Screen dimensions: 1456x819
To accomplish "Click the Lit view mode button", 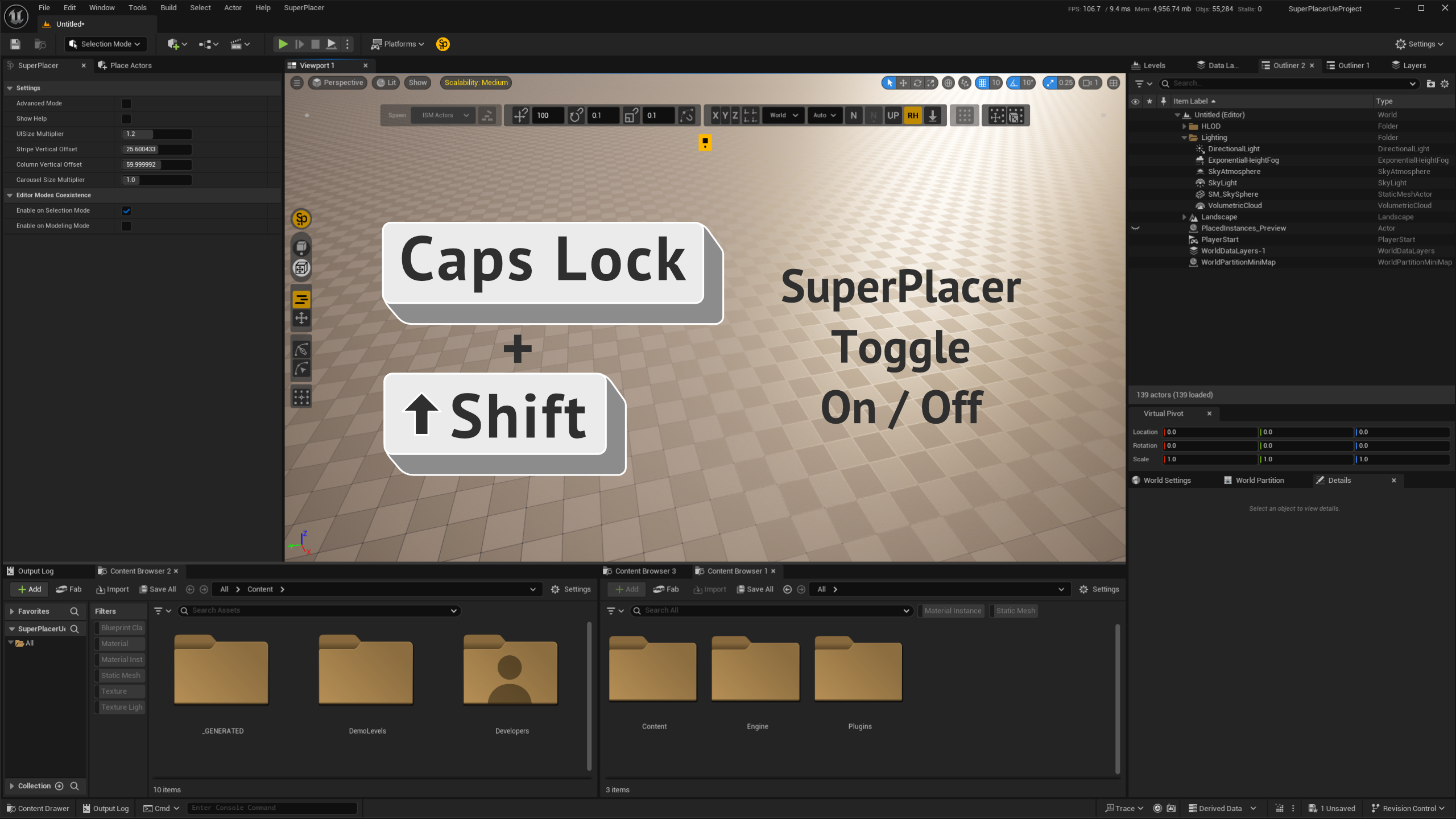I will pos(387,83).
